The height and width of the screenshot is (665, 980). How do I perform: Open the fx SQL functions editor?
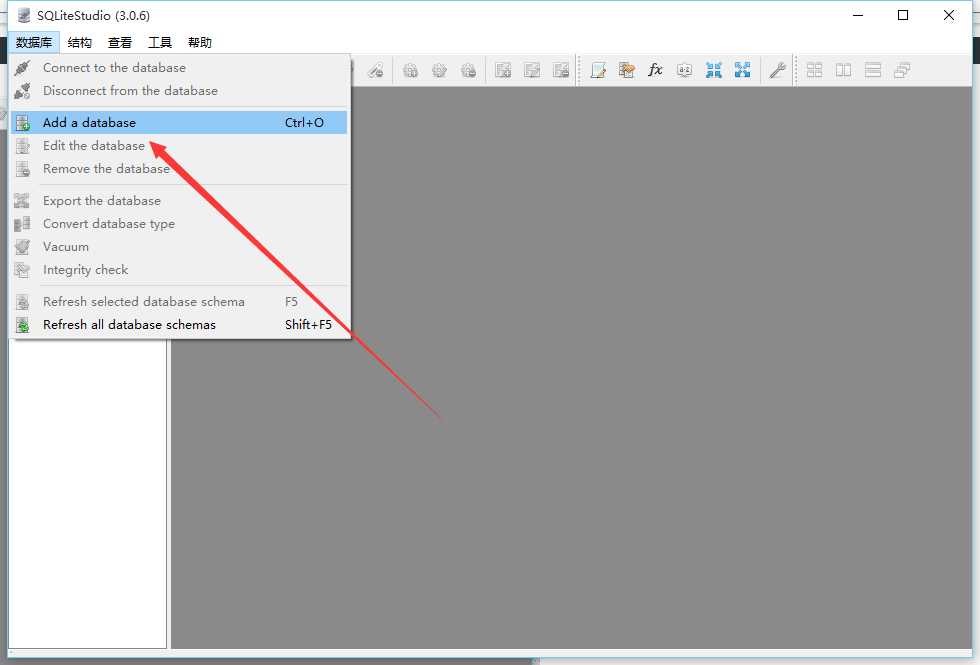pos(655,70)
